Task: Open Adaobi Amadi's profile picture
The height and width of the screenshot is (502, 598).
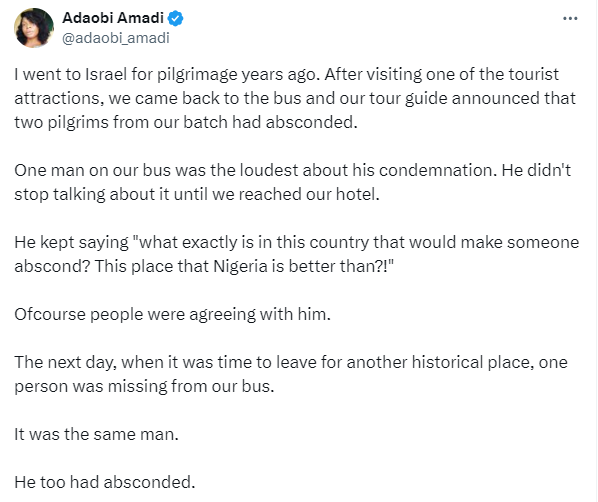Action: point(34,28)
